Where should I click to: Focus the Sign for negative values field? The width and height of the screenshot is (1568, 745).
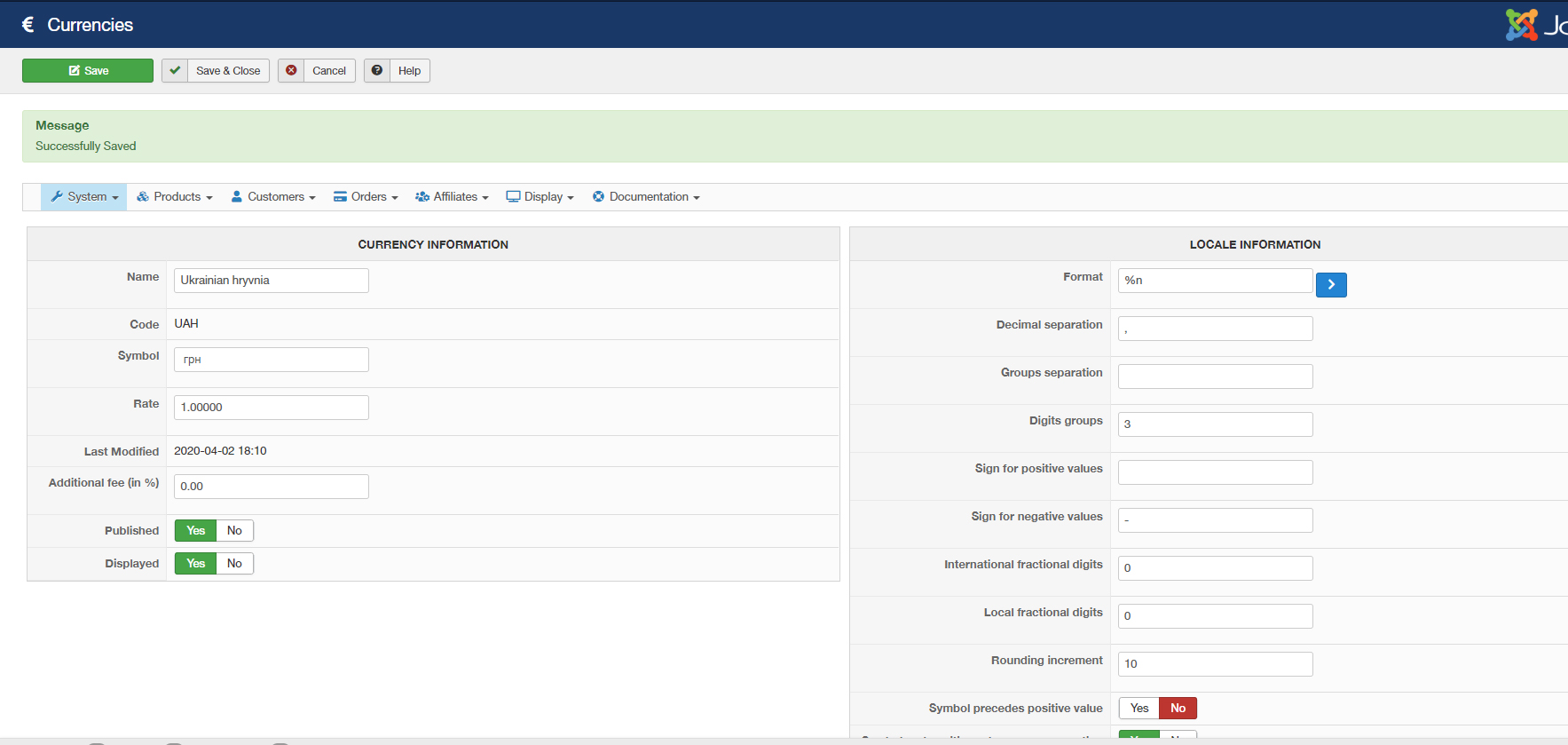pos(1216,520)
